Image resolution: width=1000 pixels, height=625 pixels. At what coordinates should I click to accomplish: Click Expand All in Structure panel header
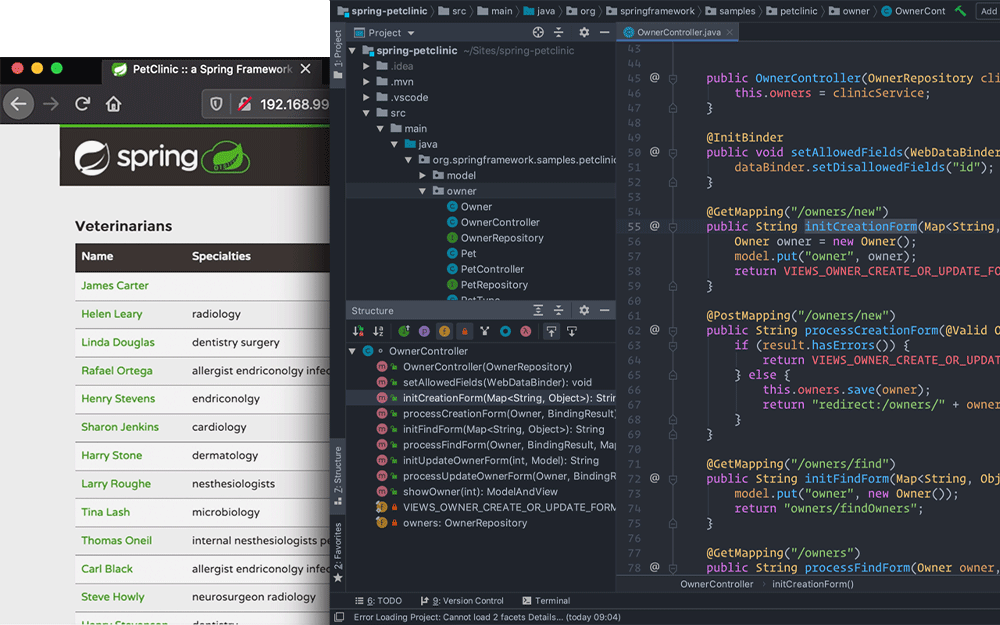click(538, 311)
